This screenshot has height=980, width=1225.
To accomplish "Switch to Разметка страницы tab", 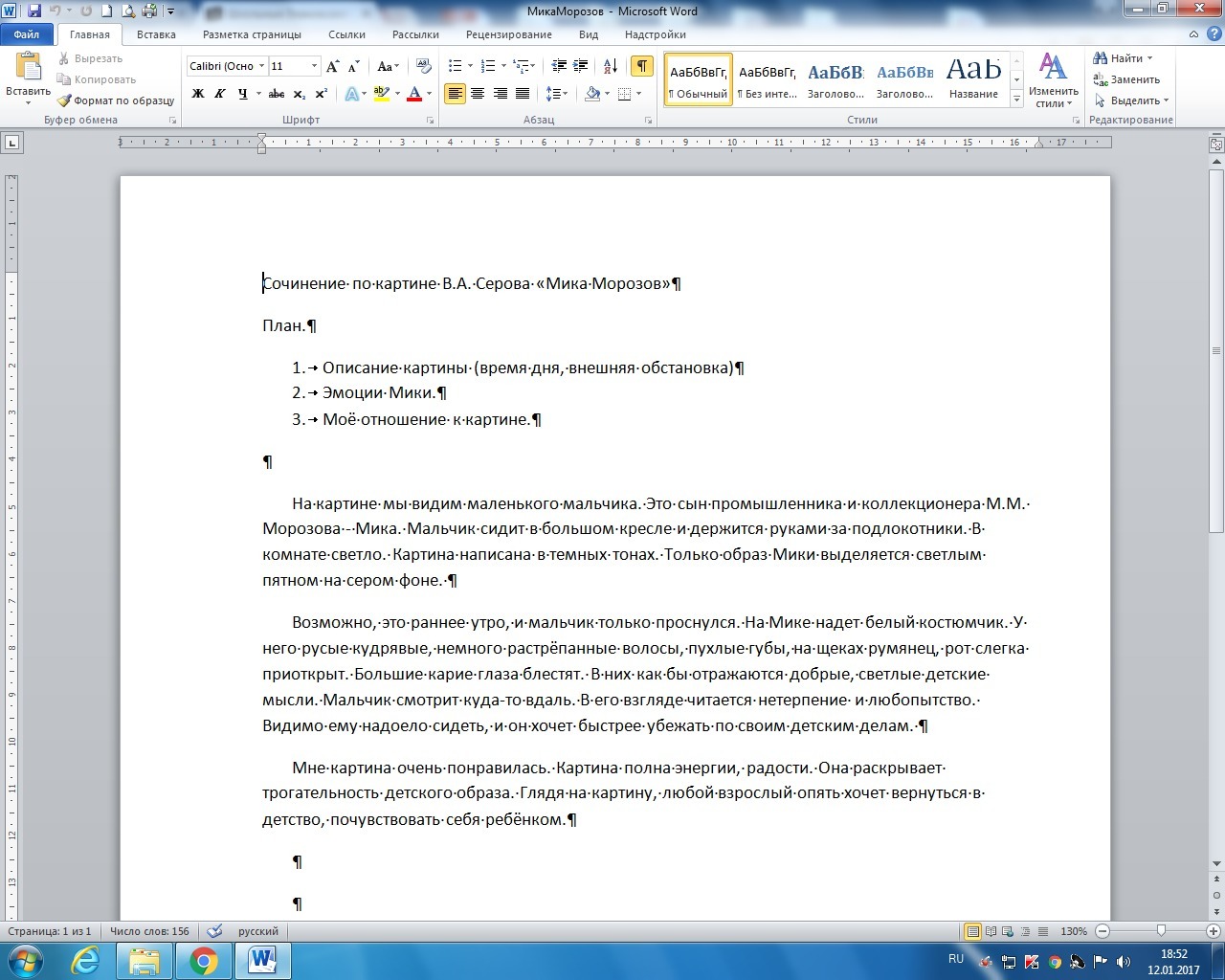I will (x=252, y=34).
